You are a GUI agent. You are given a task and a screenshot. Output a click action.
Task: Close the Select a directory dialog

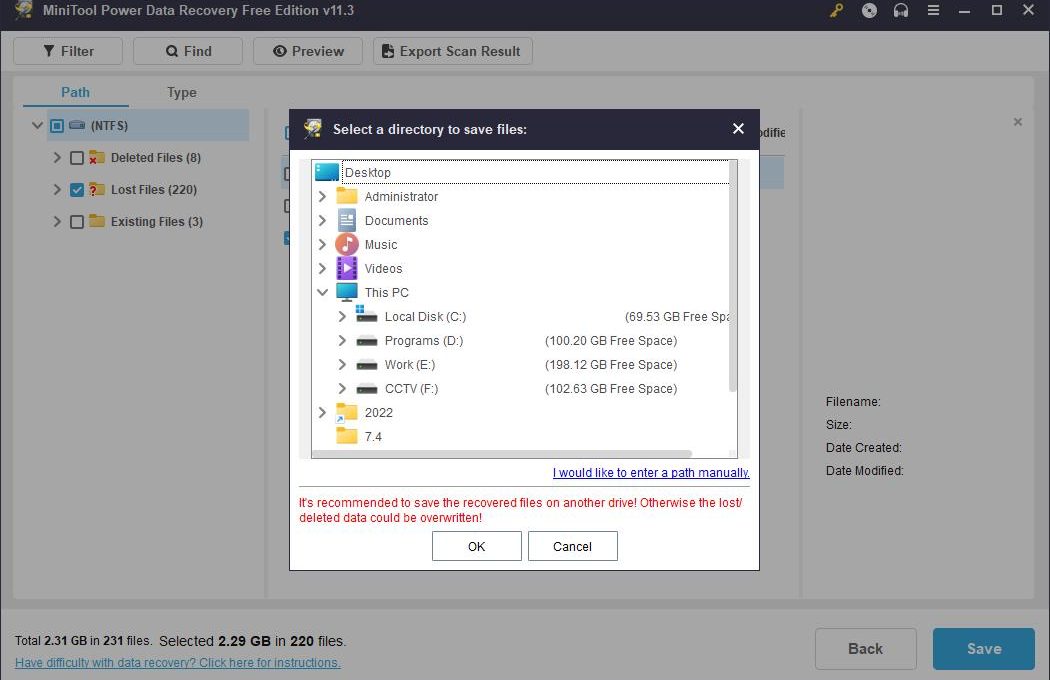click(738, 129)
